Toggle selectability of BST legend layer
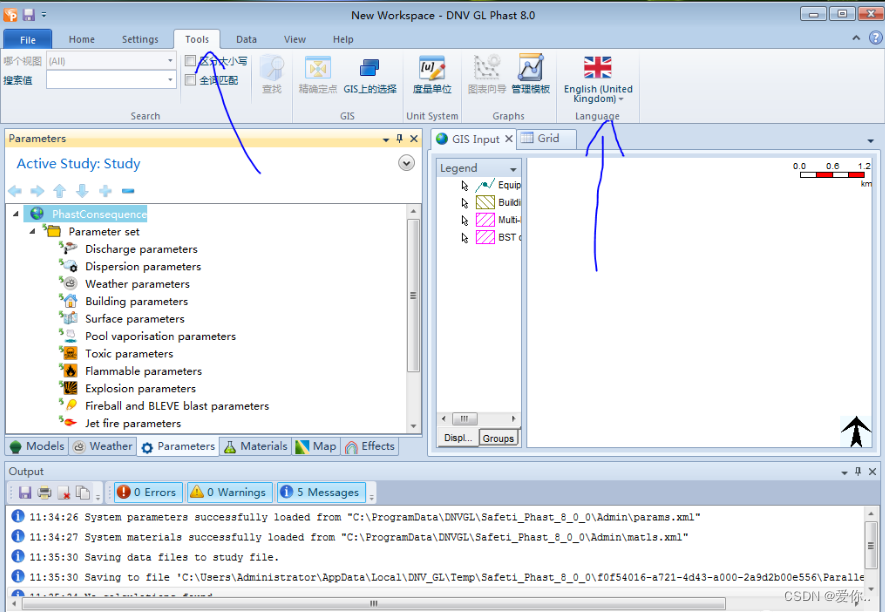 [x=465, y=238]
